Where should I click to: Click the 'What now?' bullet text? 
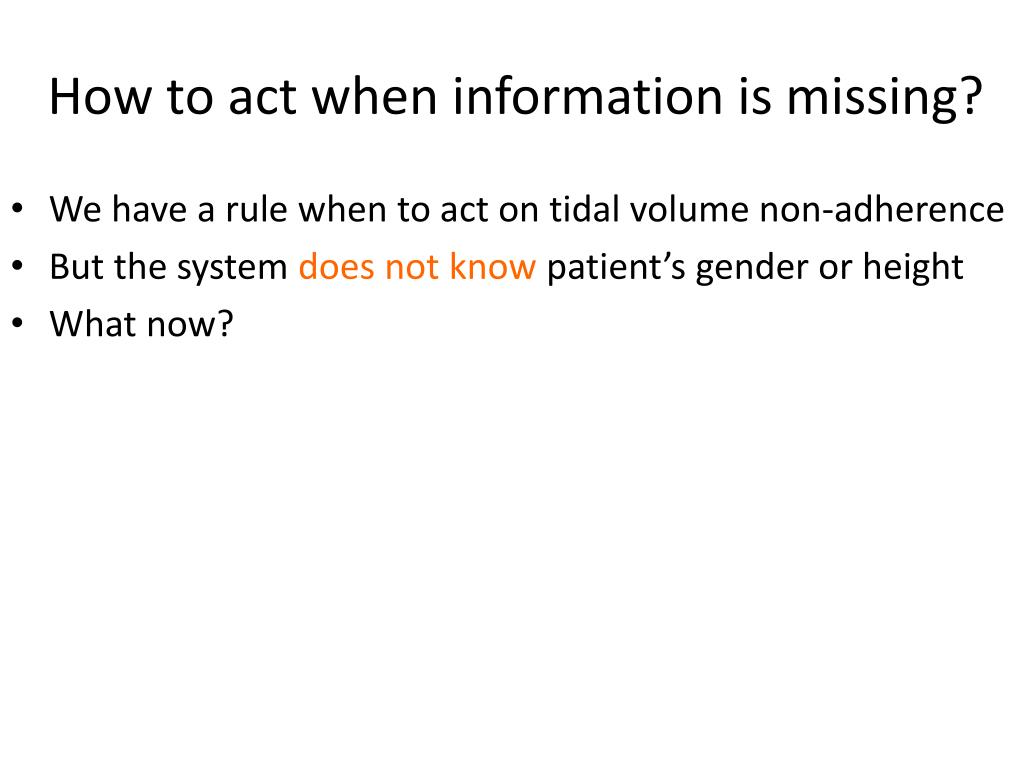(x=141, y=324)
